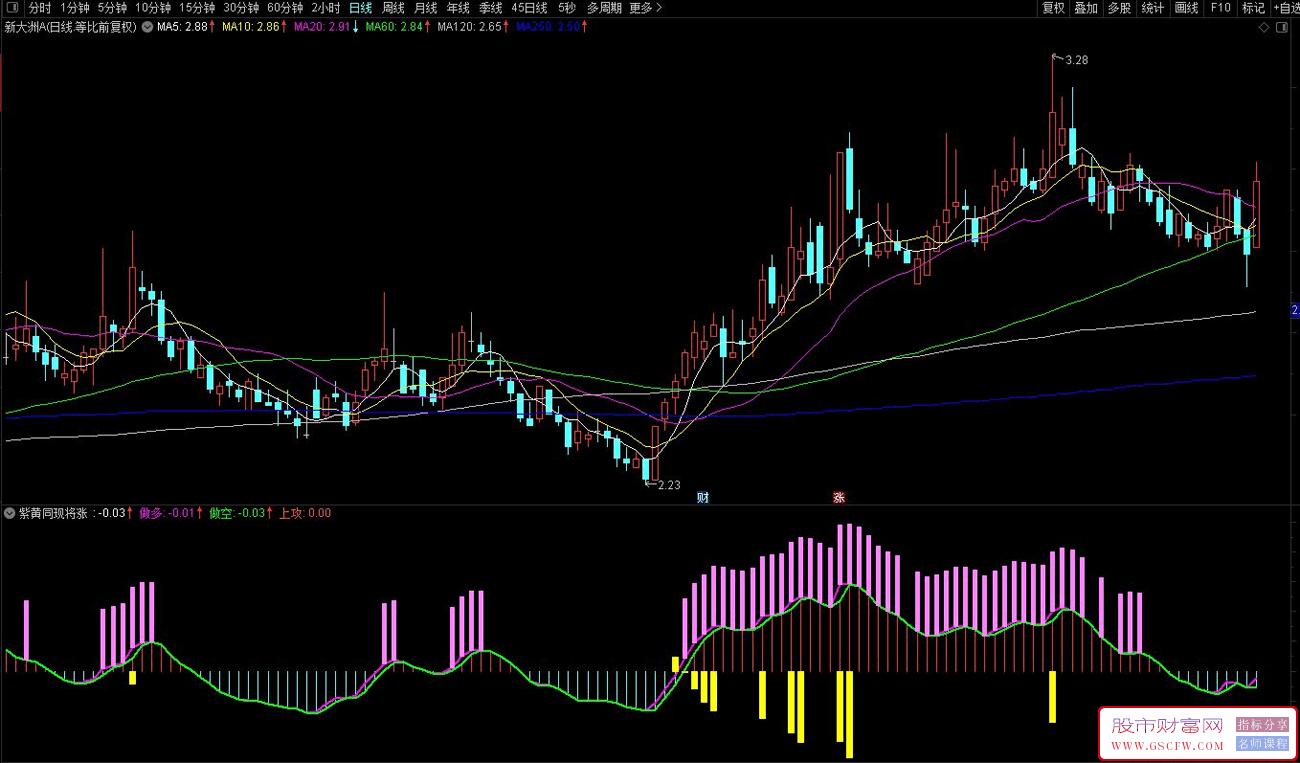Screen dimensions: 1300x763
Task: Expand main chart indicator dropdown beside 新大洲A
Action: [x=148, y=28]
